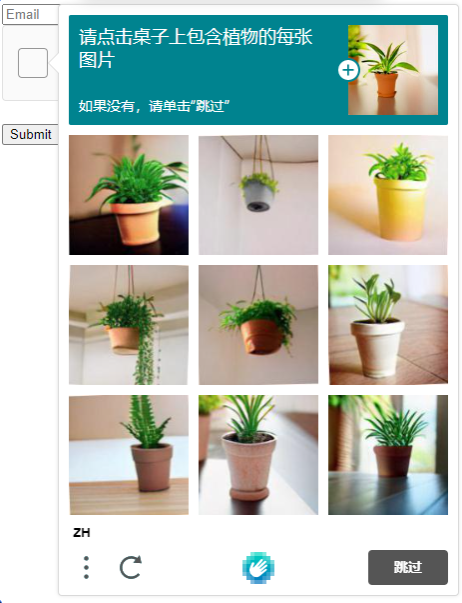This screenshot has width=462, height=603.
Task: Select the hanging terracotta fern image
Action: pos(259,325)
